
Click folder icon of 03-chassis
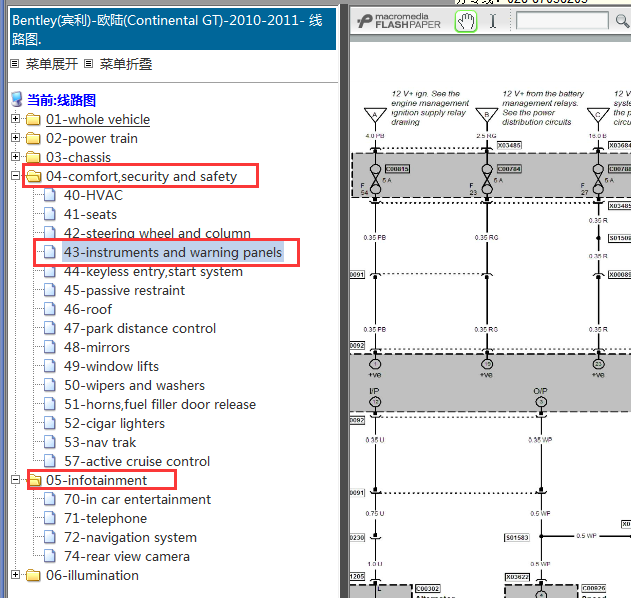[x=33, y=157]
